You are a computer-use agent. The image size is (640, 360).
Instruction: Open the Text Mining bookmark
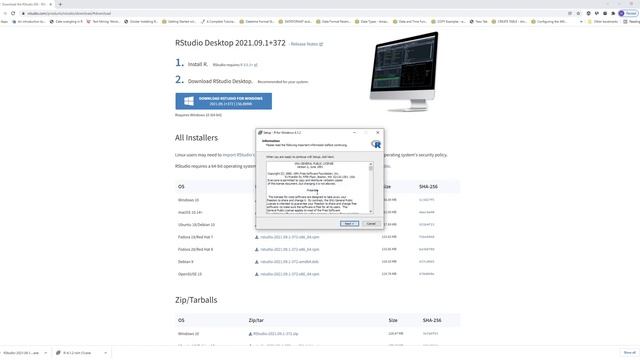click(103, 22)
